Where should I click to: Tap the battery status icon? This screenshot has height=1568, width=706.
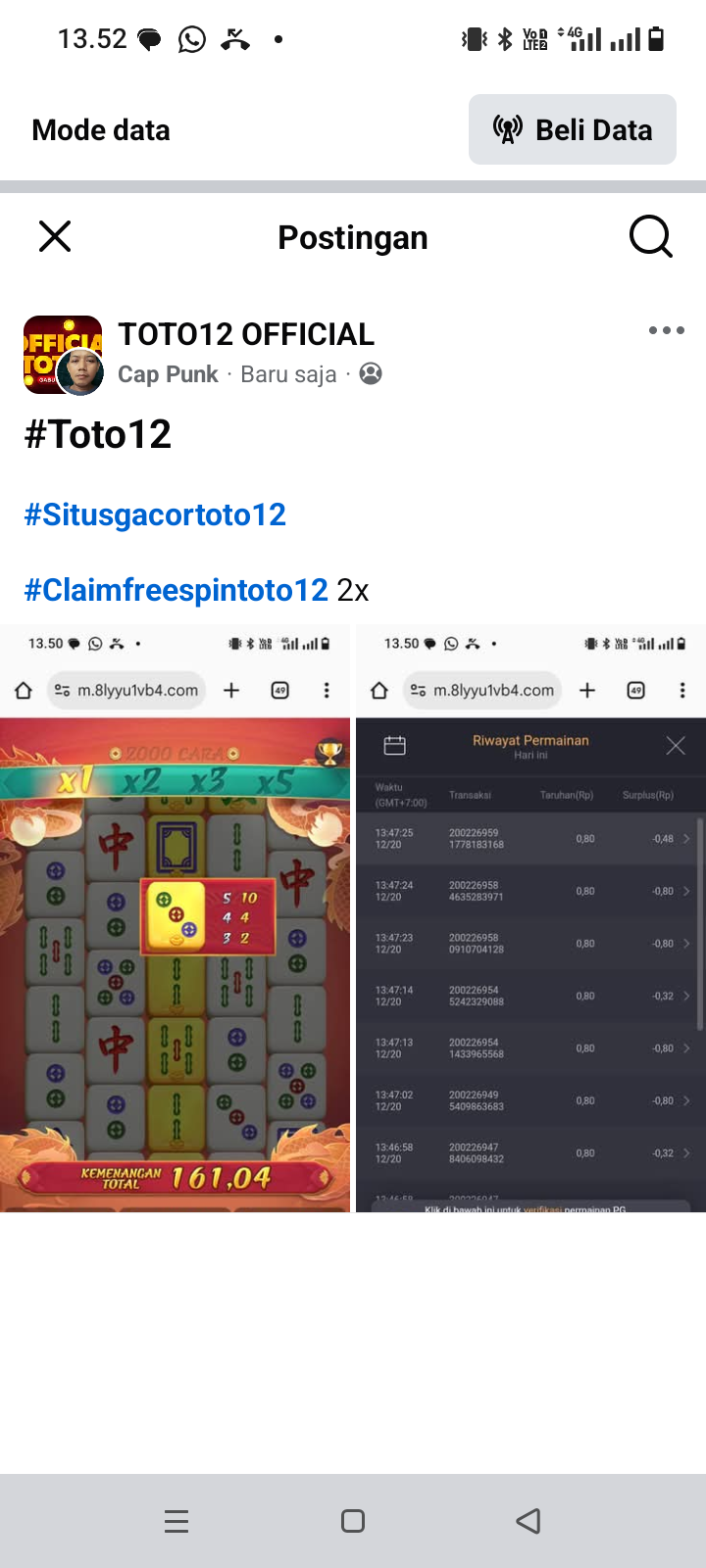click(x=656, y=39)
